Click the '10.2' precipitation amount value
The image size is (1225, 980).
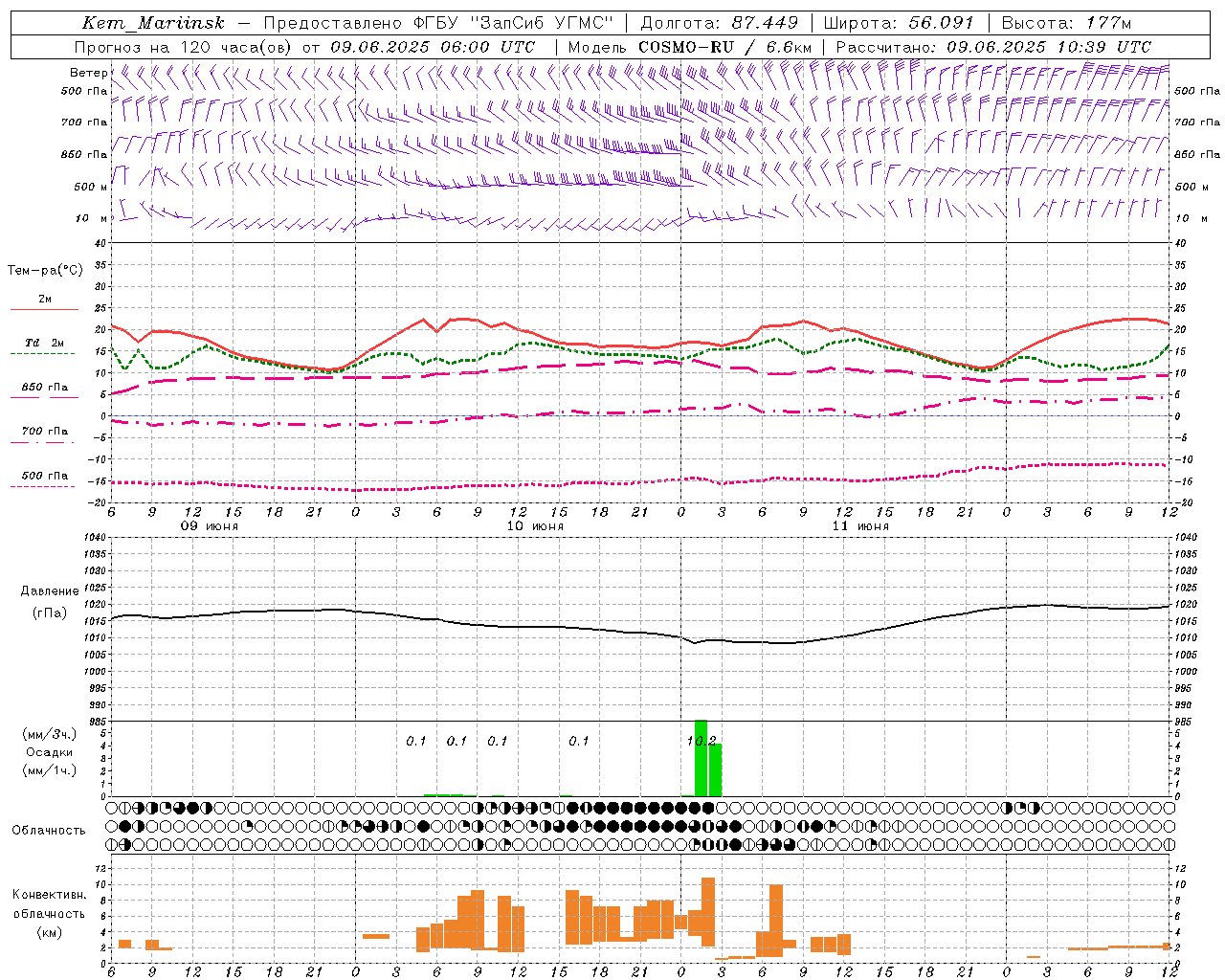coord(702,741)
